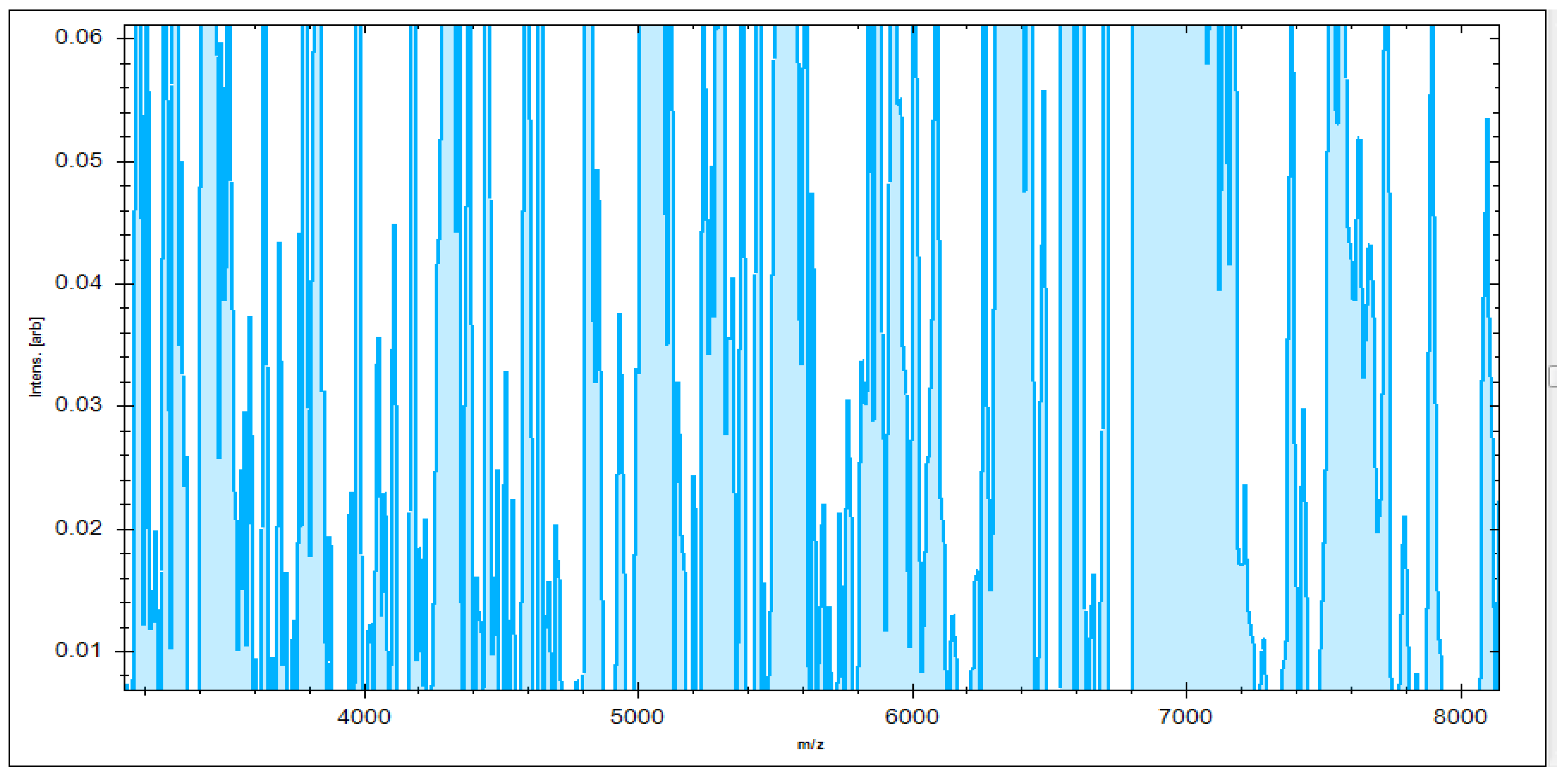Click the 0.02 intensity axis label
This screenshot has width=1567, height=784.
[79, 528]
